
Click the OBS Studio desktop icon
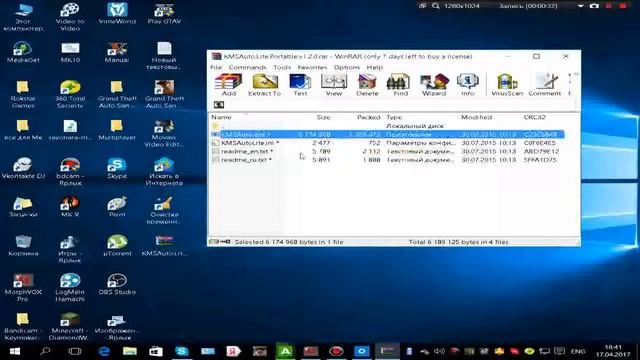coord(117,284)
